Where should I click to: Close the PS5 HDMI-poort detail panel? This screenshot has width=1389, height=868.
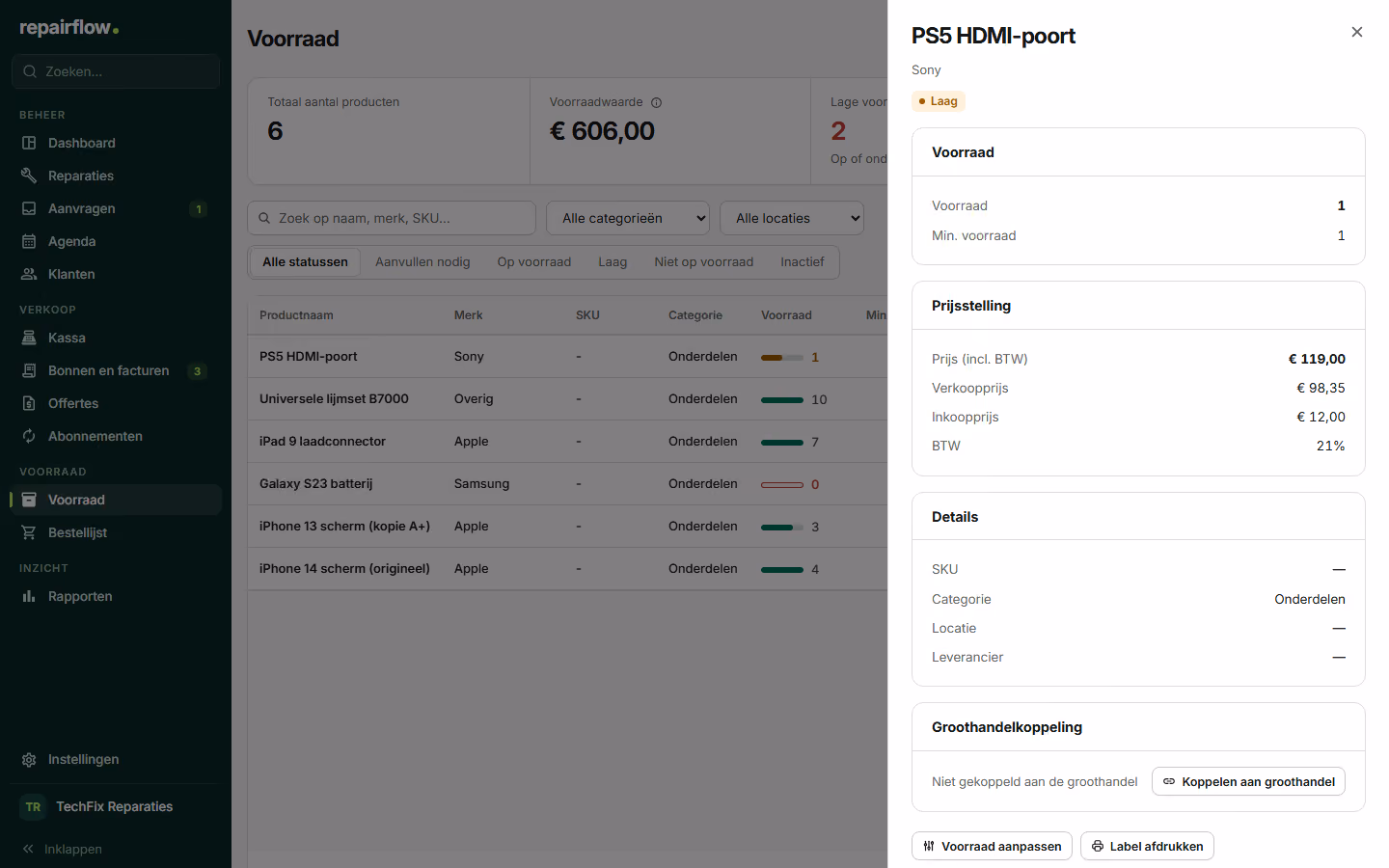pos(1357,32)
